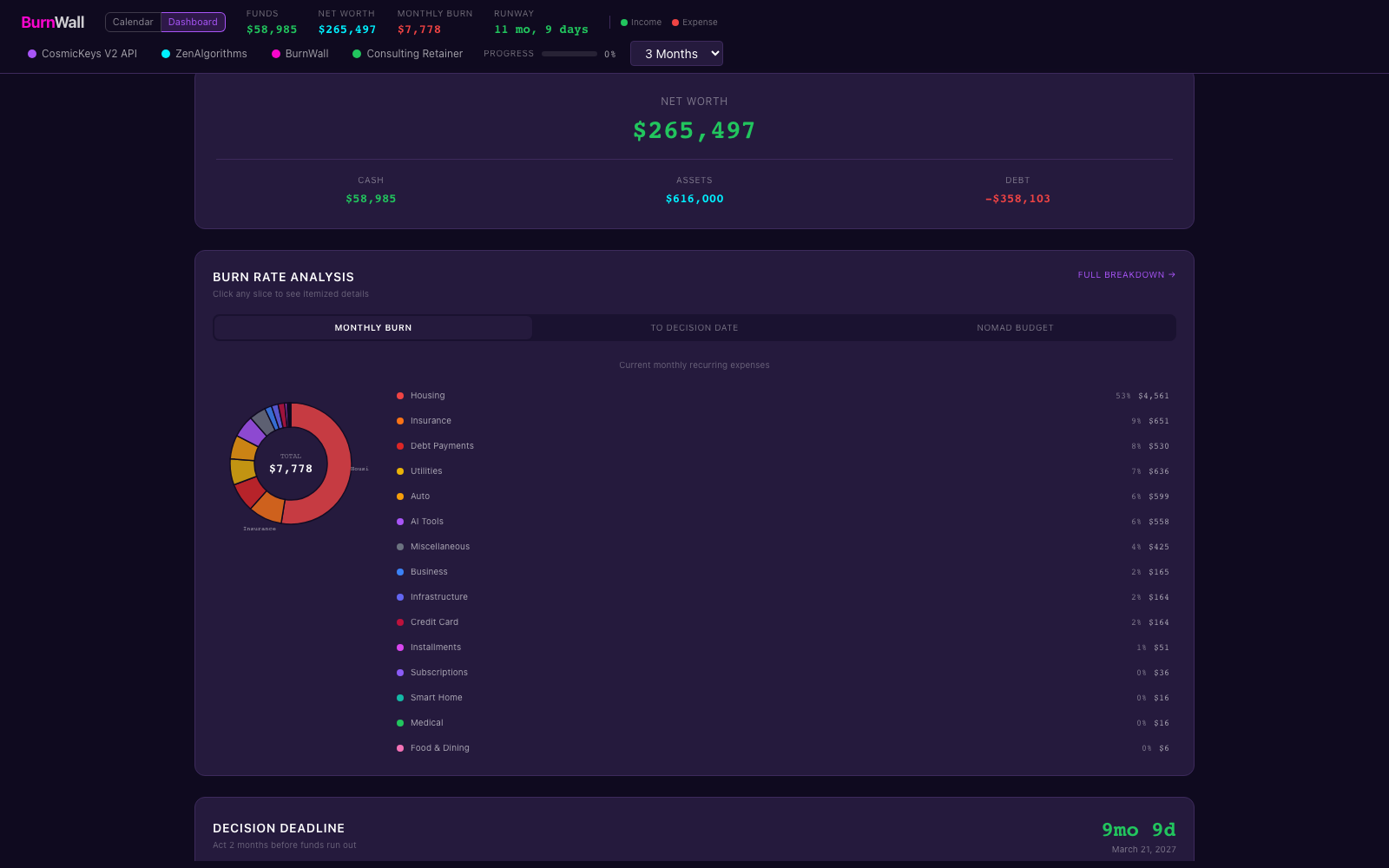Select the Nomad Budget tab

point(1015,328)
